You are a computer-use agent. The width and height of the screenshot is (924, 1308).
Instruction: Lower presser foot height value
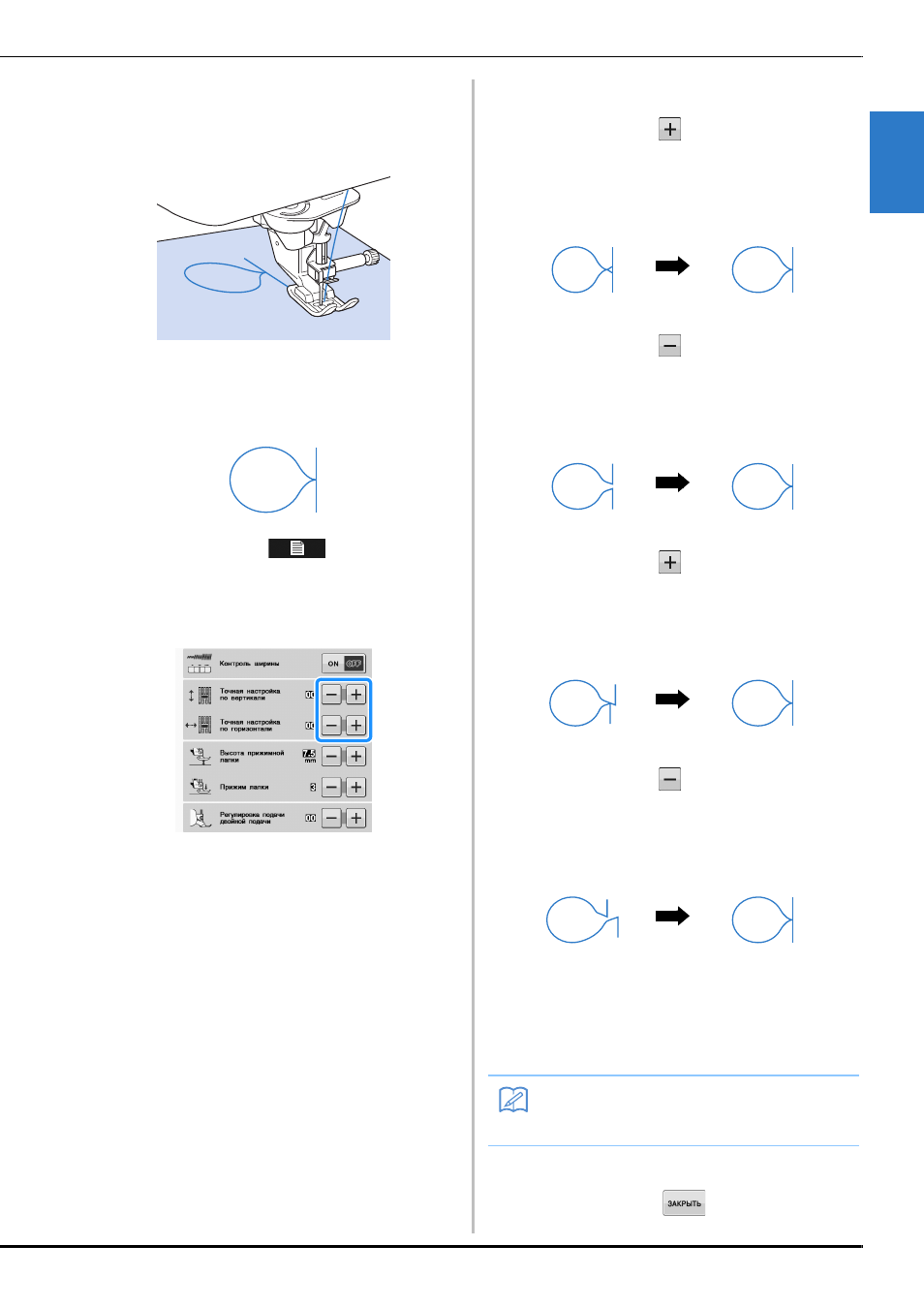pos(332,757)
